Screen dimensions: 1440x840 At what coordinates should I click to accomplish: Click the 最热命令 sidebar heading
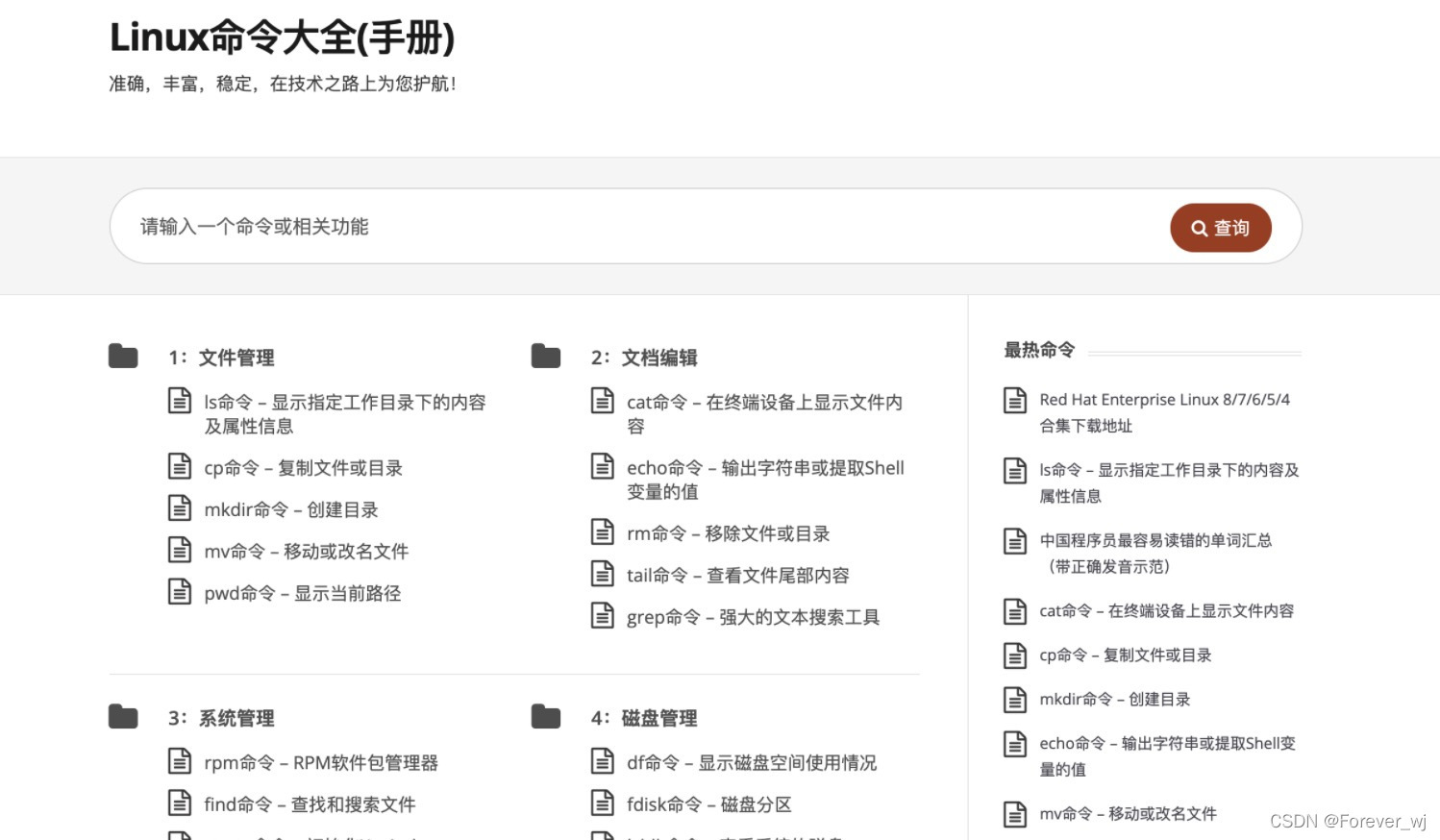(1039, 350)
